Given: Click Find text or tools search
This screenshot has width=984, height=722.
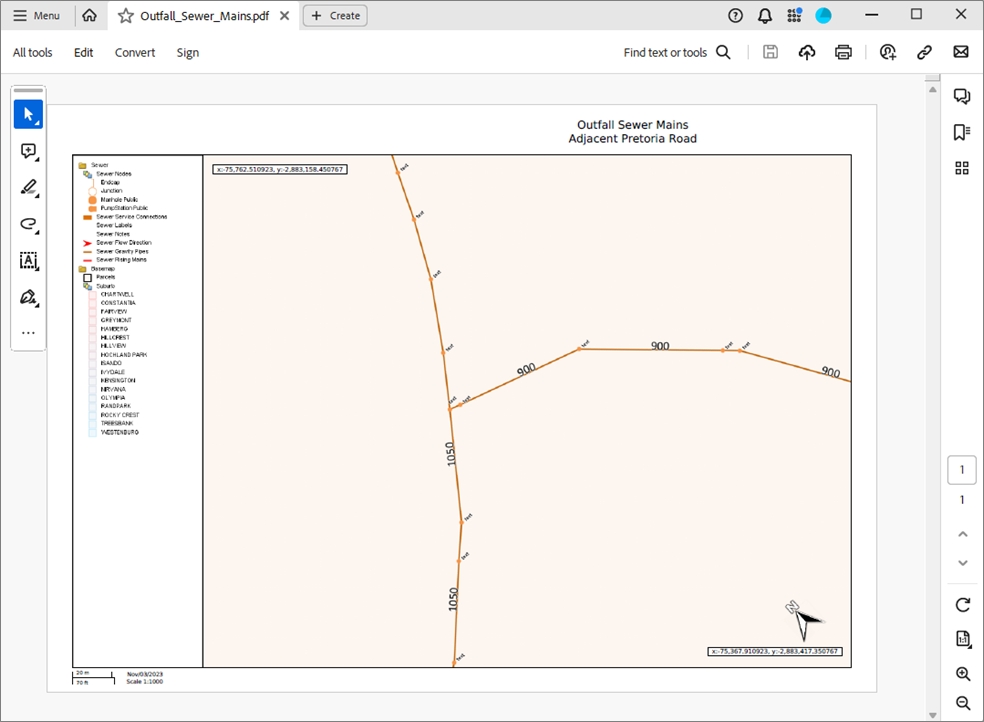Looking at the screenshot, I should (677, 52).
